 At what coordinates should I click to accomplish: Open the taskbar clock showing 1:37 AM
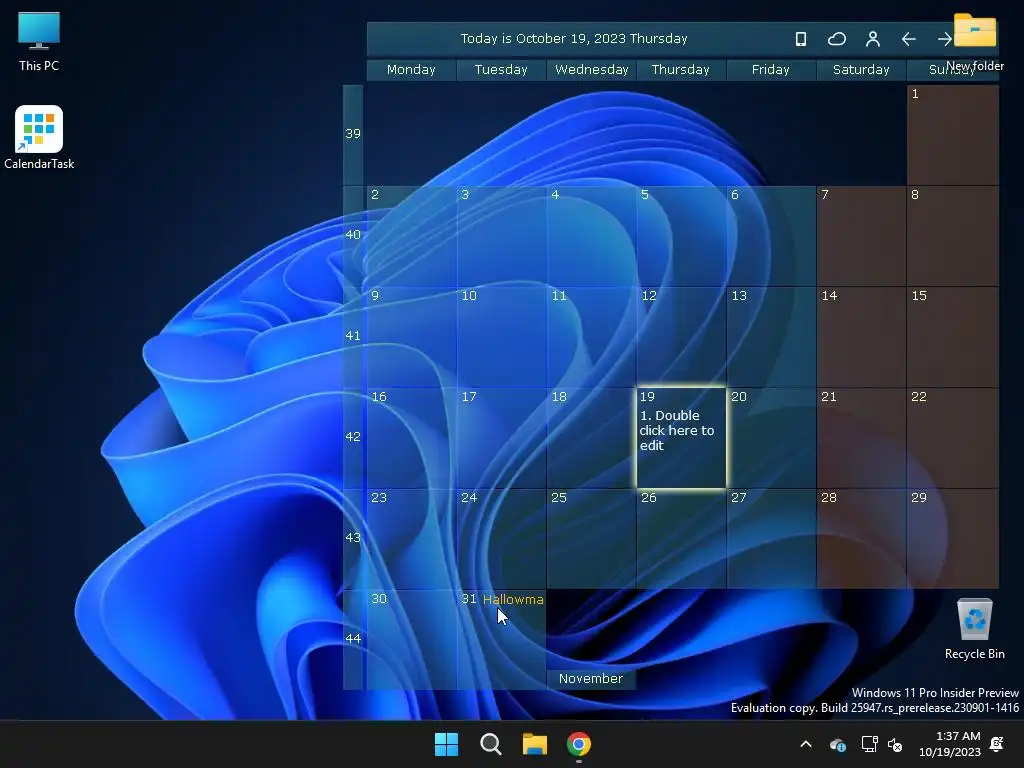click(950, 744)
